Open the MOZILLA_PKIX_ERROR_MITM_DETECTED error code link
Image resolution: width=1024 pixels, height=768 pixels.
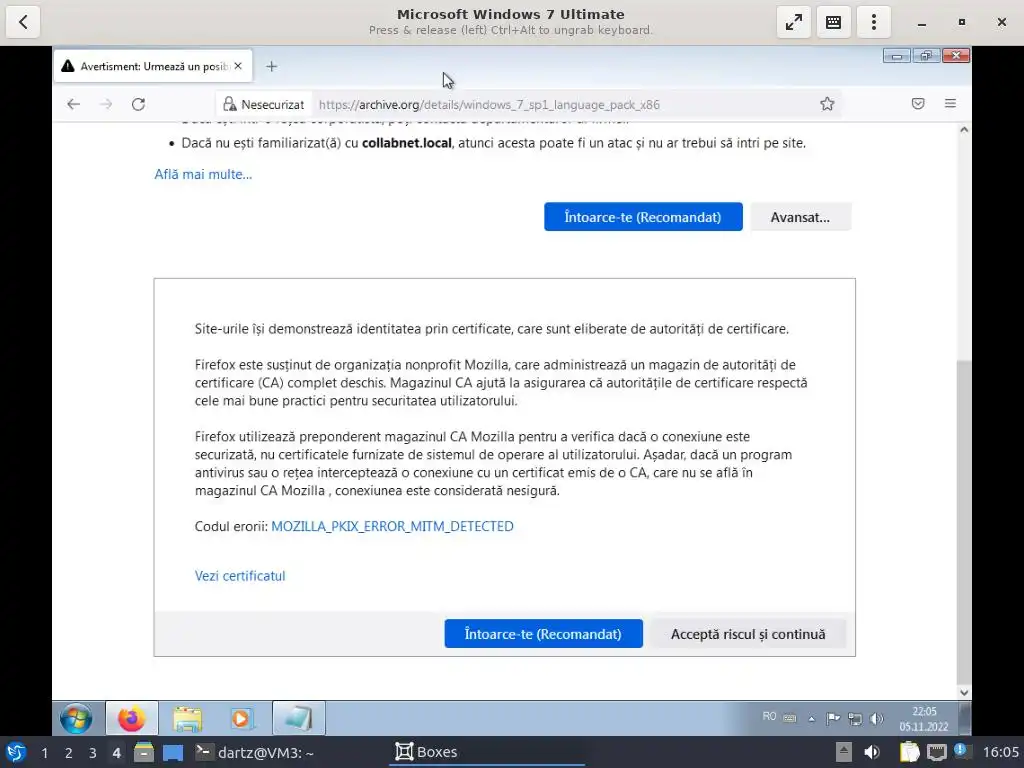pos(392,526)
